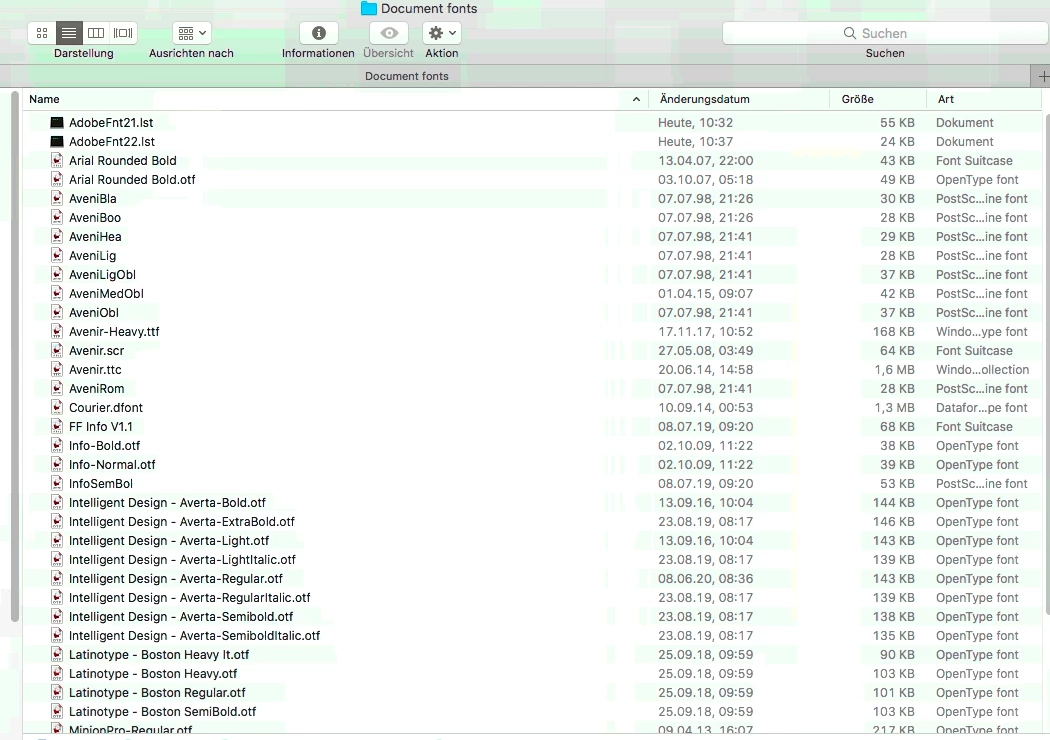Screen dimensions: 1050x740
Task: Add a new tab with plus button
Action: point(1042,76)
